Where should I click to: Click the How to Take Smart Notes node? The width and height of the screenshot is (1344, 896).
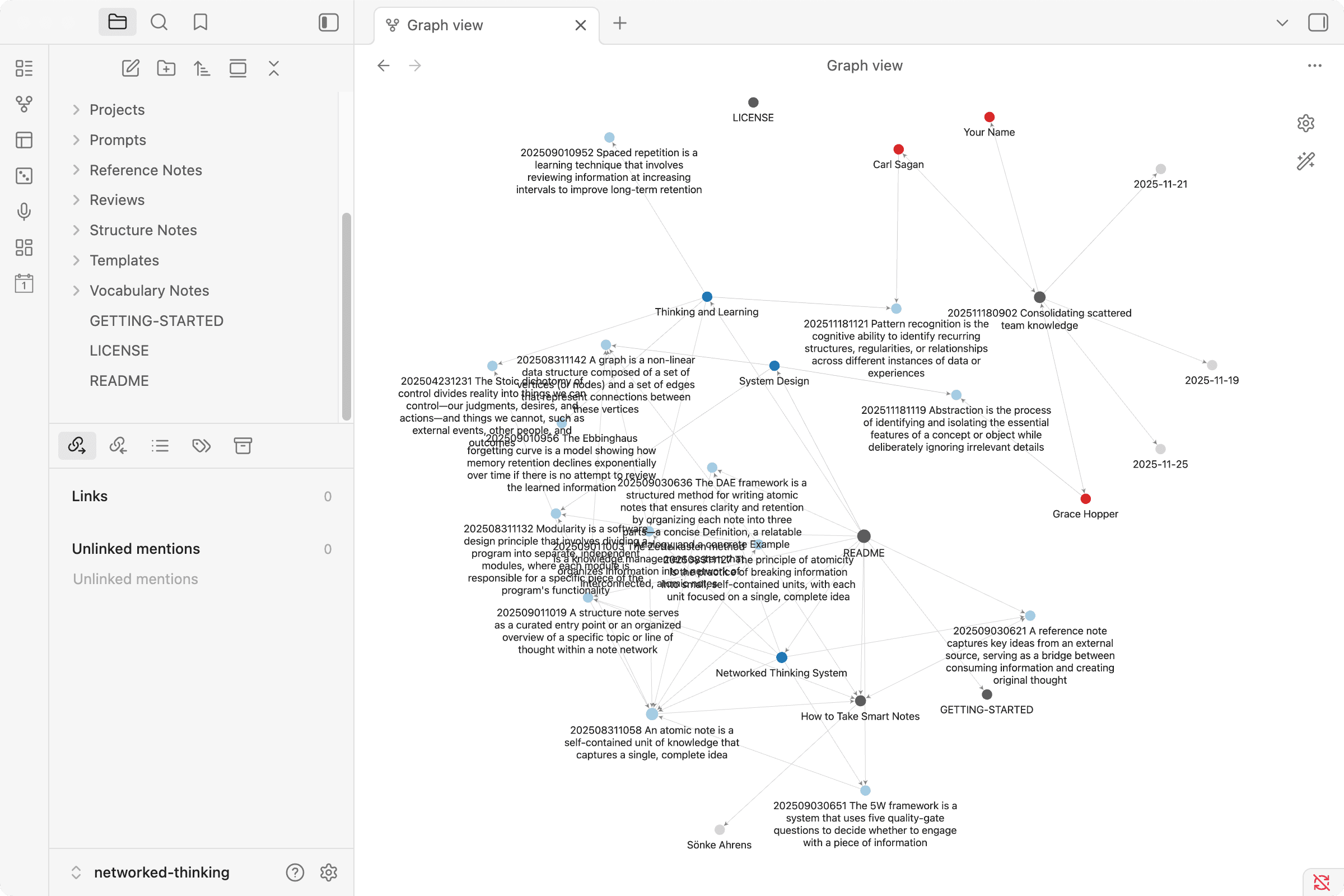pyautogui.click(x=861, y=701)
